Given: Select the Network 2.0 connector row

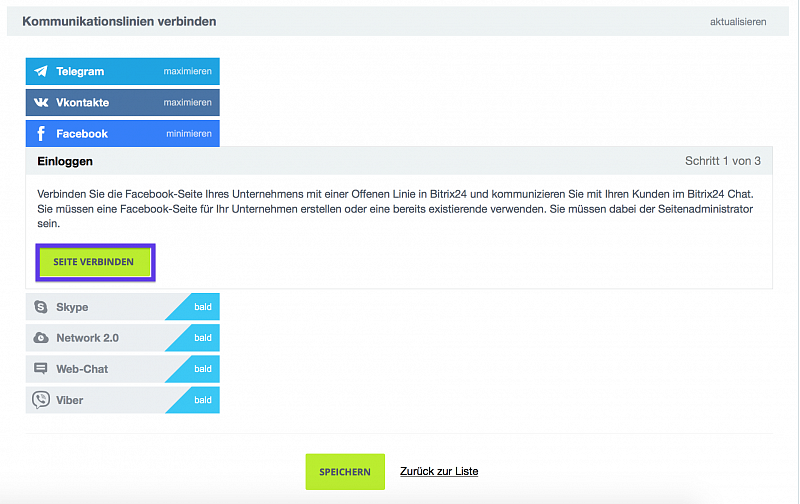Looking at the screenshot, I should 122,338.
